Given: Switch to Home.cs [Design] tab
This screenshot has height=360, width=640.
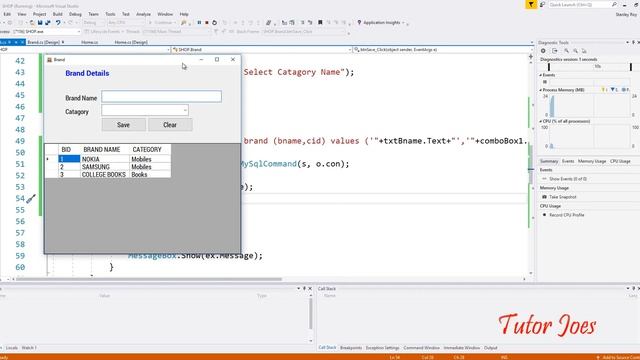Looking at the screenshot, I should pyautogui.click(x=131, y=42).
